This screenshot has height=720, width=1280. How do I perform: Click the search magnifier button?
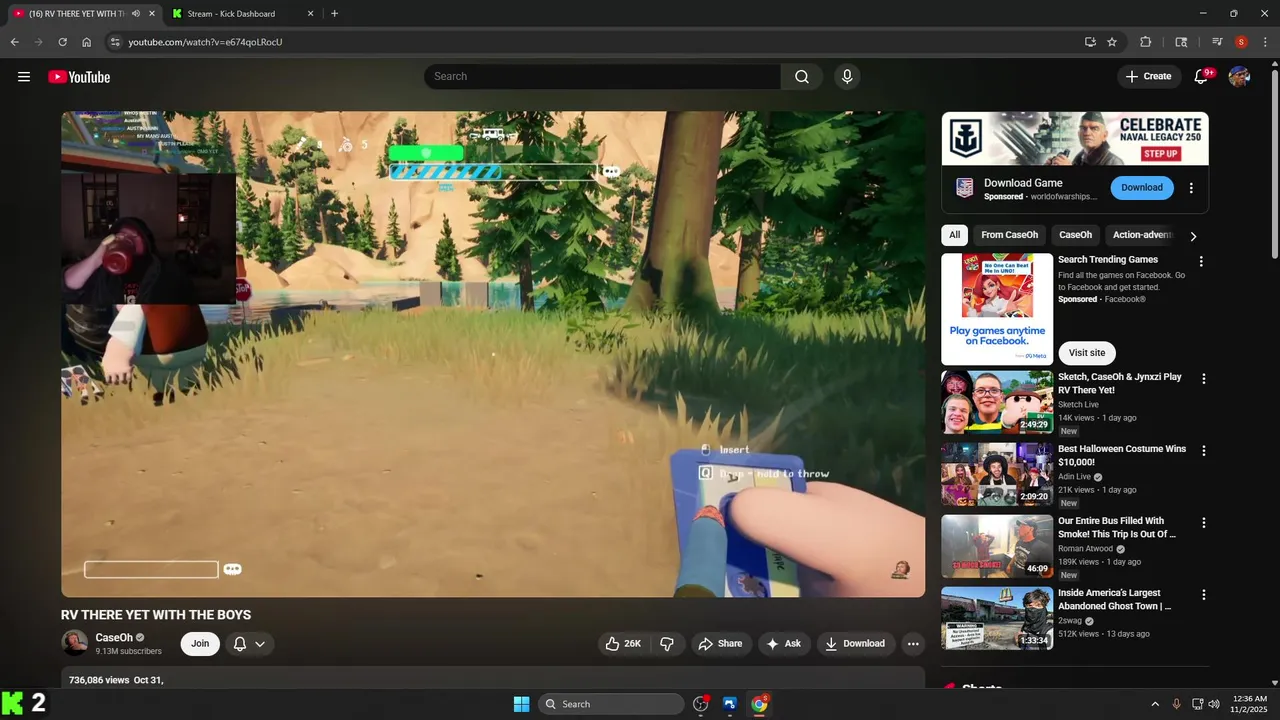tap(802, 77)
